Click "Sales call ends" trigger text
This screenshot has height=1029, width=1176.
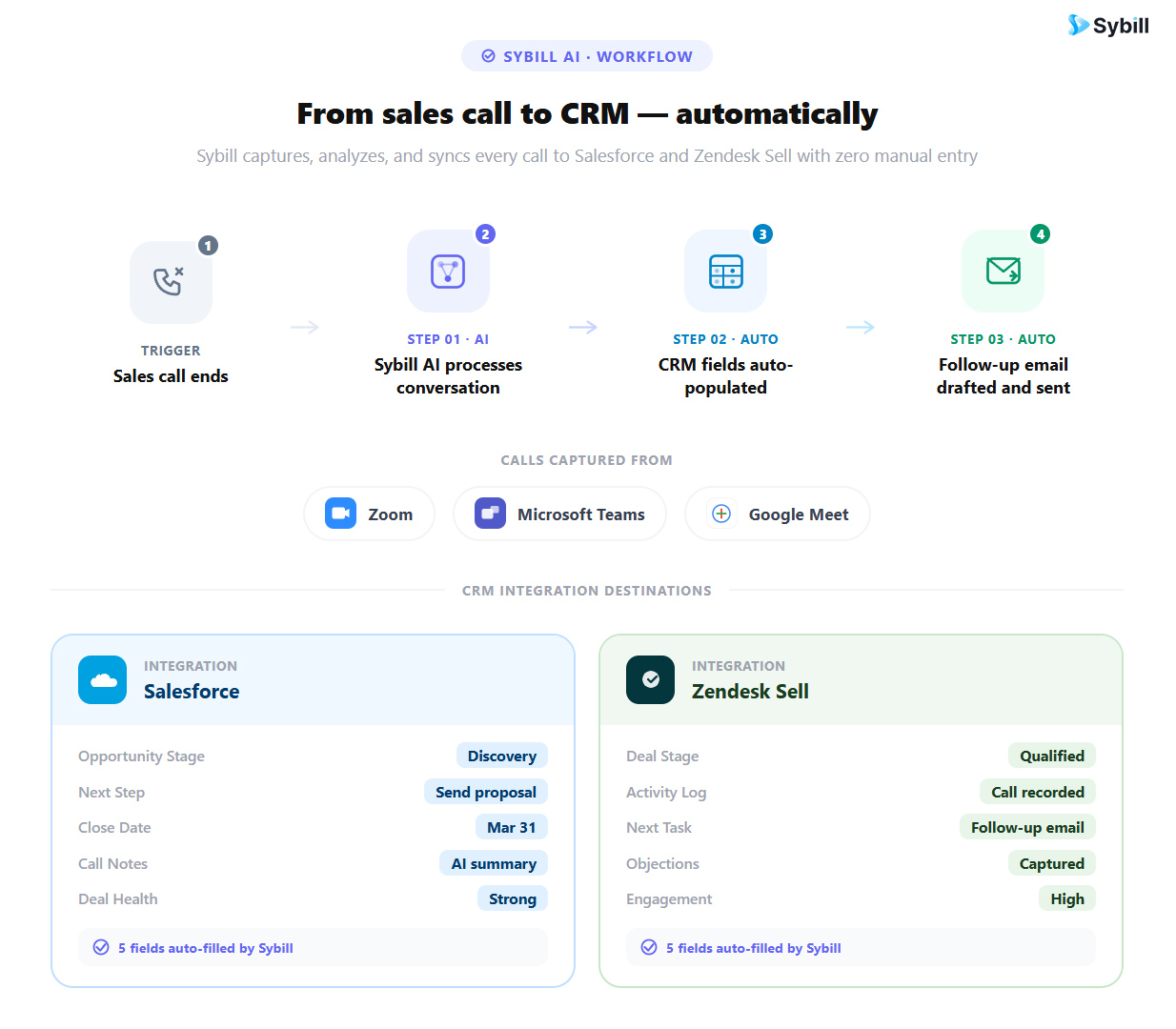[x=171, y=376]
